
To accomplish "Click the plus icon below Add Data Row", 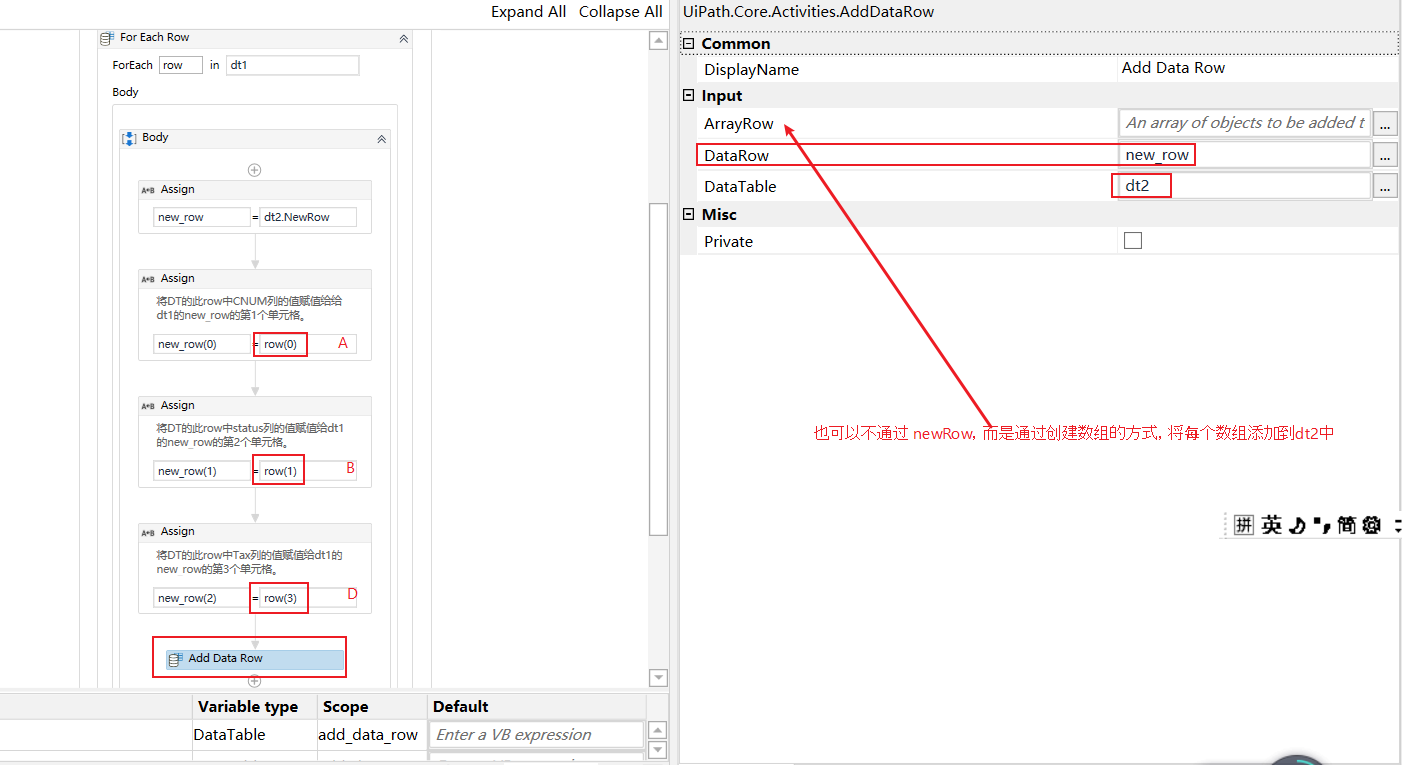I will pos(254,681).
